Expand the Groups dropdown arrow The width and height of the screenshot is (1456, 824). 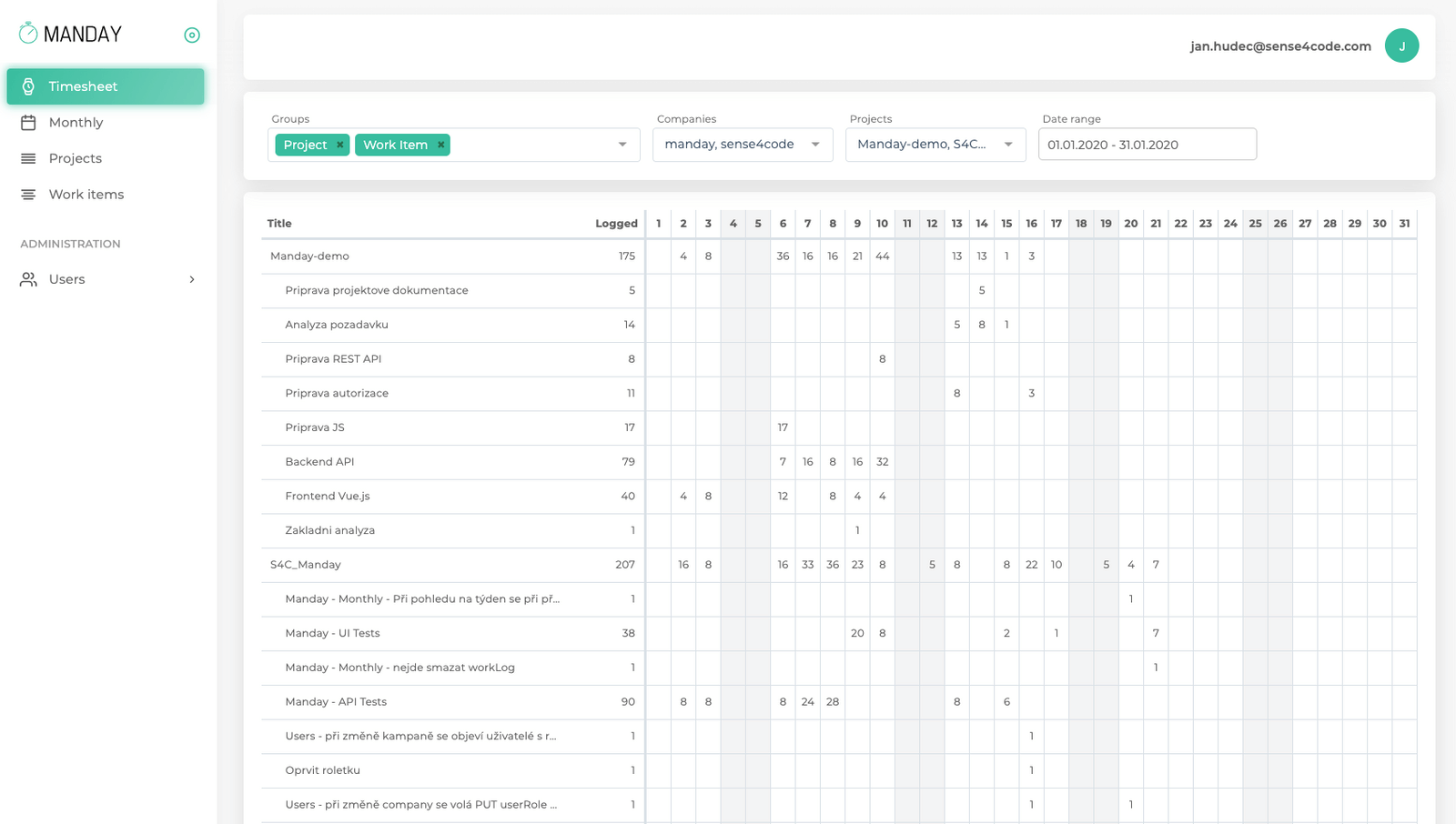pos(622,145)
